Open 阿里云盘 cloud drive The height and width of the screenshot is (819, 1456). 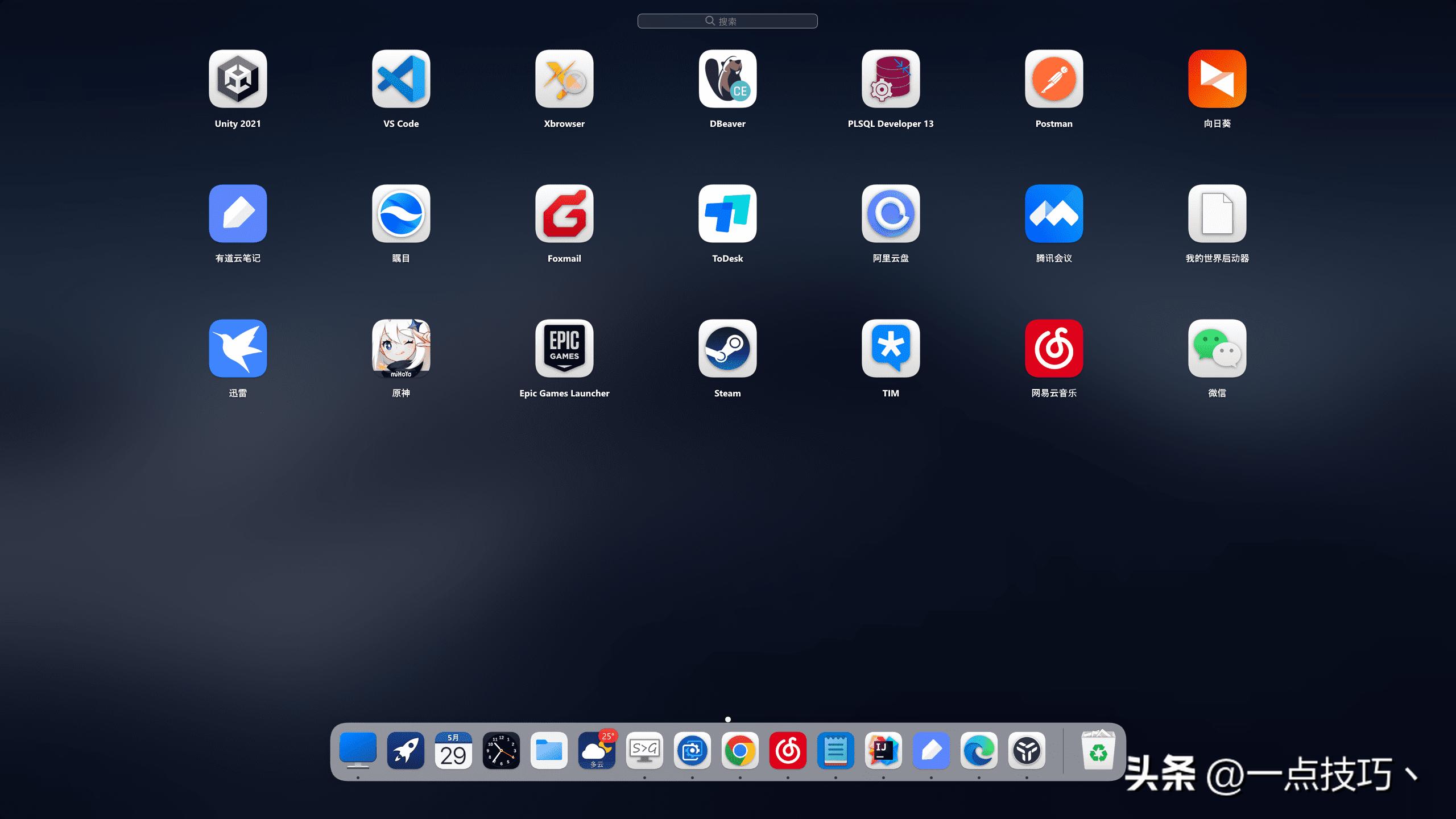(890, 214)
